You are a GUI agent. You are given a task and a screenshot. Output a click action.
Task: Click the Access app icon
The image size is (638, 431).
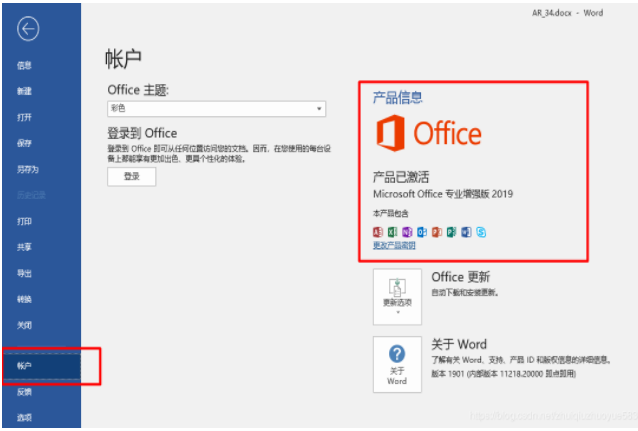coord(378,232)
